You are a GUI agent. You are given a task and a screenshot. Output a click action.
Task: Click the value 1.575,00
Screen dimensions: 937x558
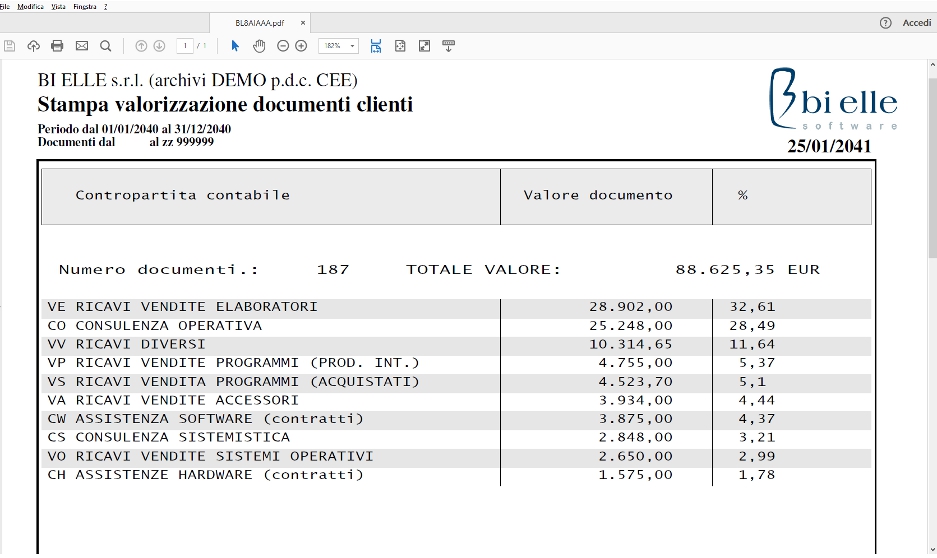pyautogui.click(x=636, y=475)
